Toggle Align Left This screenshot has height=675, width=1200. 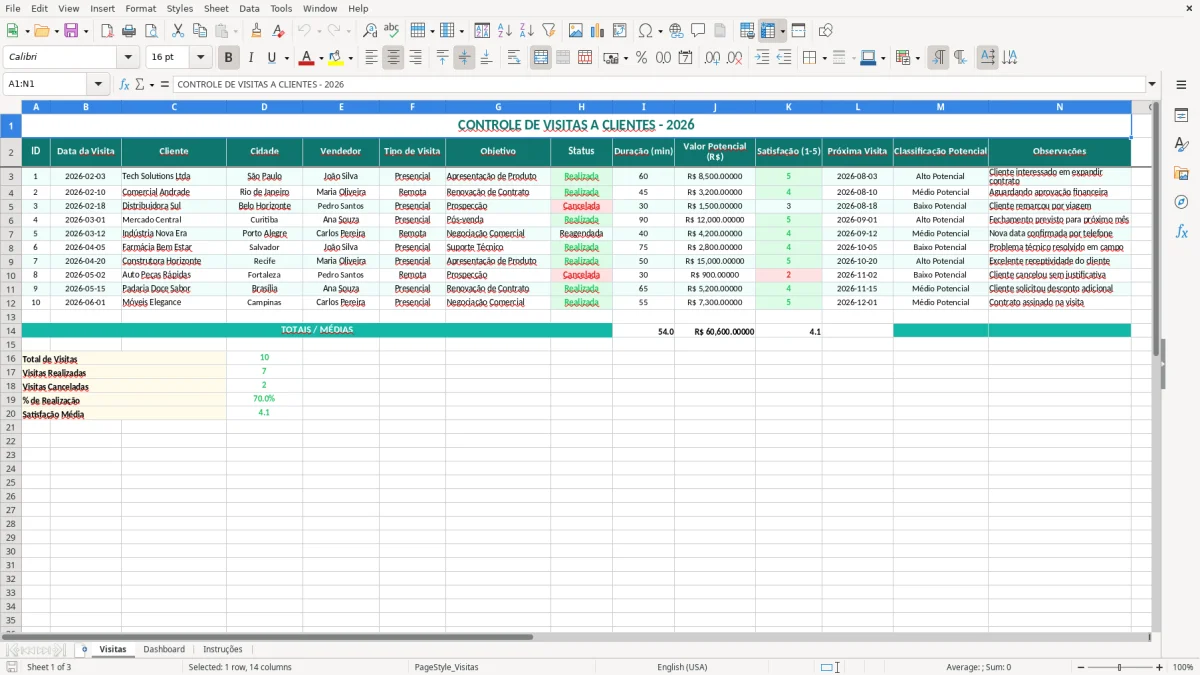coord(371,58)
